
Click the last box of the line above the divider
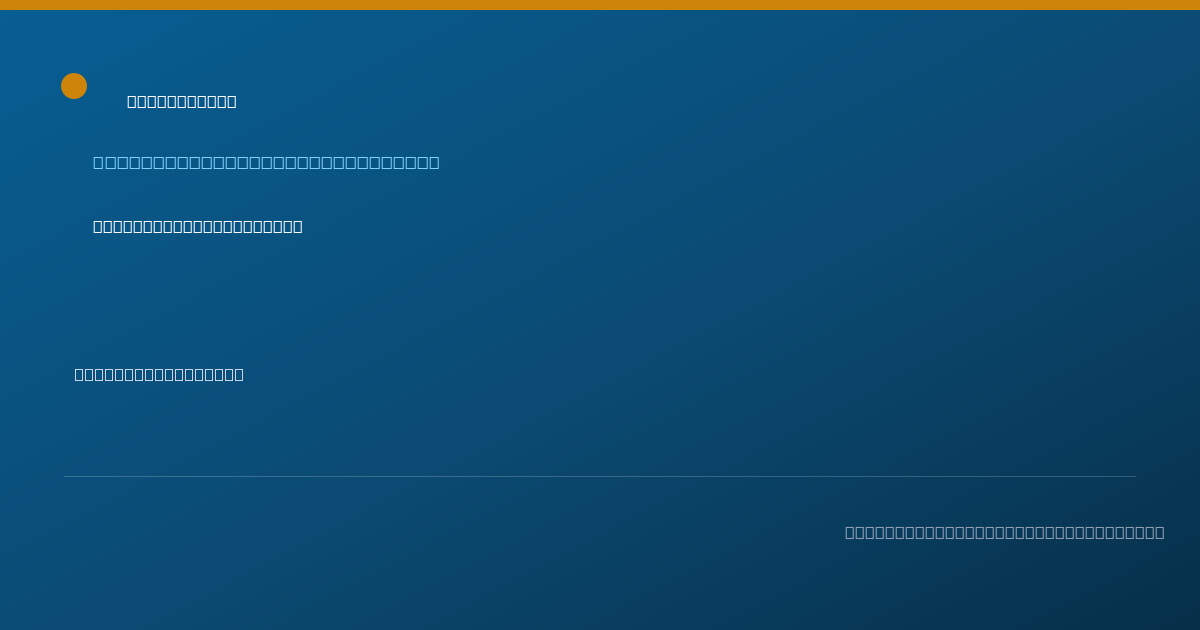[239, 374]
